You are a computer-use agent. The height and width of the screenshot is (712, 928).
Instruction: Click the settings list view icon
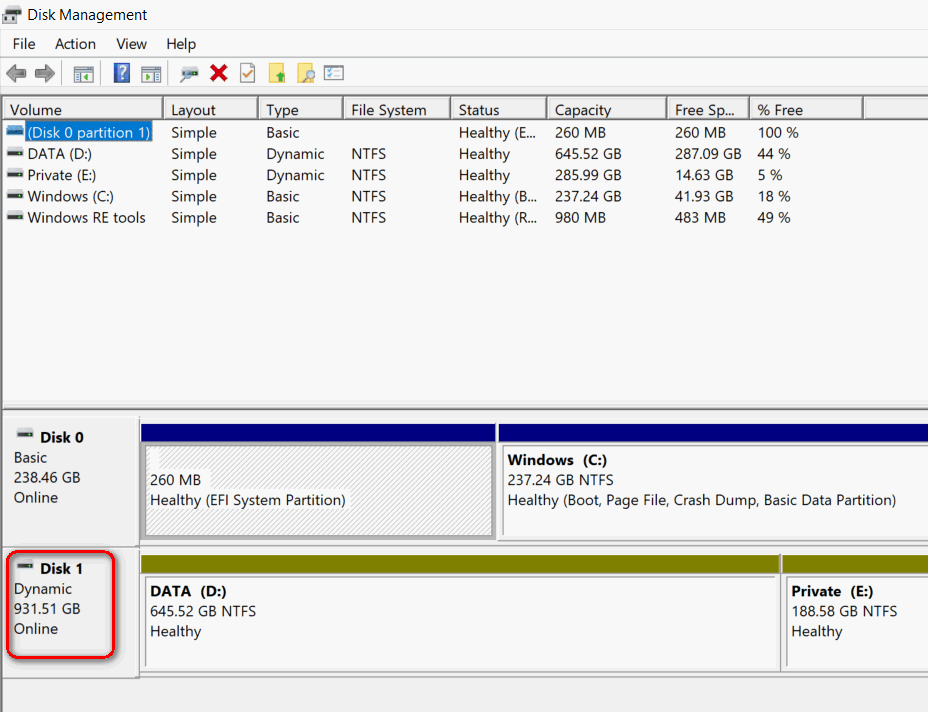[x=334, y=73]
